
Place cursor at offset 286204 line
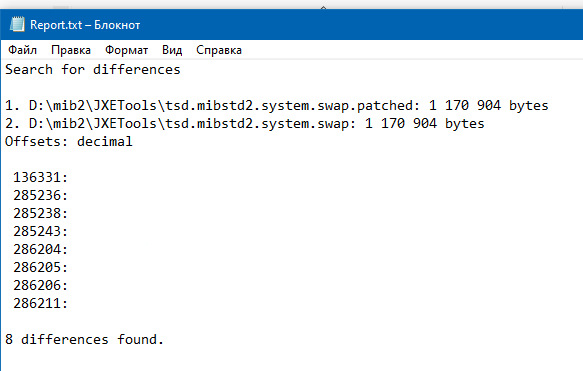pos(41,249)
